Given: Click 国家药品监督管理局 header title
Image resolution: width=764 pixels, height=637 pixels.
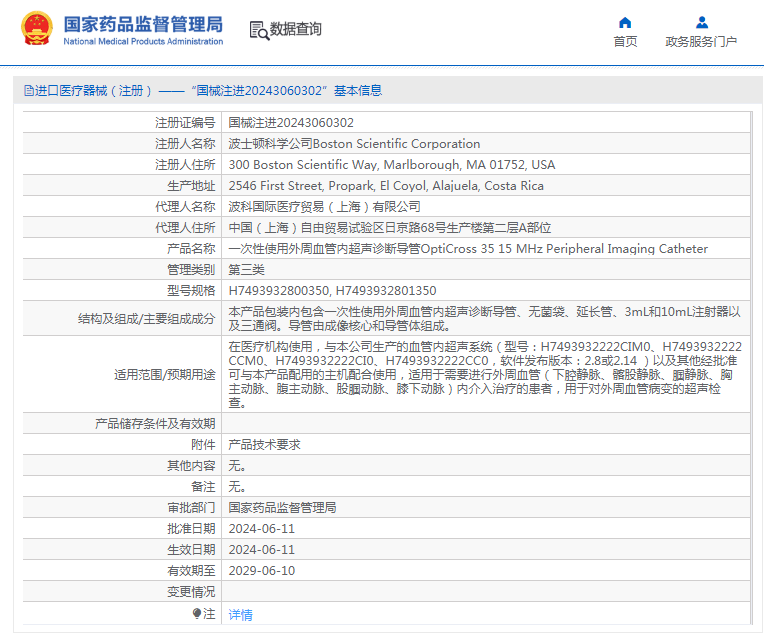Looking at the screenshot, I should point(143,24).
